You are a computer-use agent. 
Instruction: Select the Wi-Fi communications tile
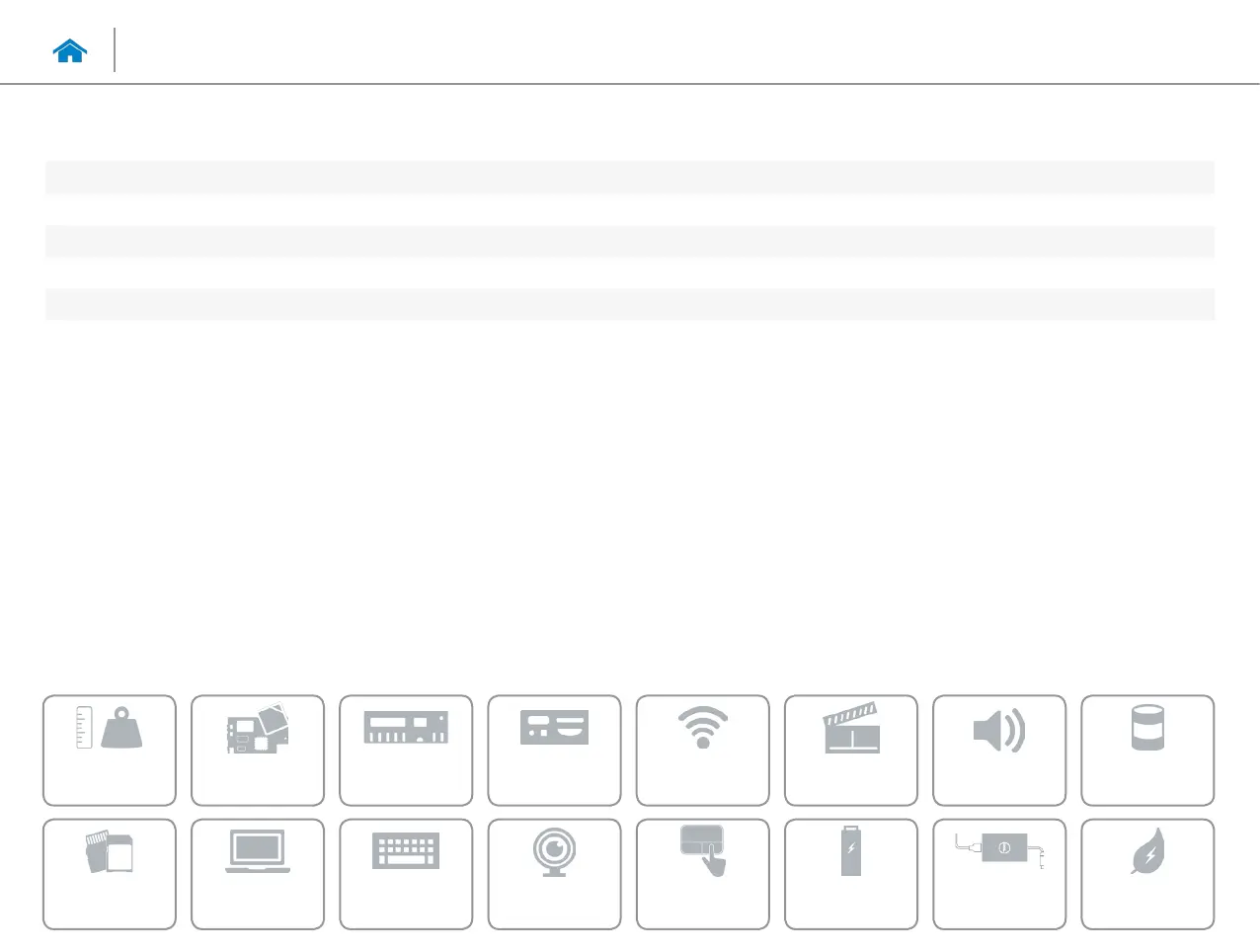click(703, 751)
